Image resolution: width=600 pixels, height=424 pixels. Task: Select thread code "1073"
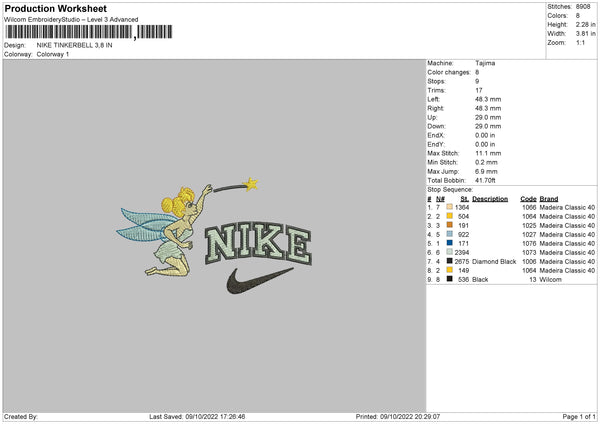click(x=529, y=253)
